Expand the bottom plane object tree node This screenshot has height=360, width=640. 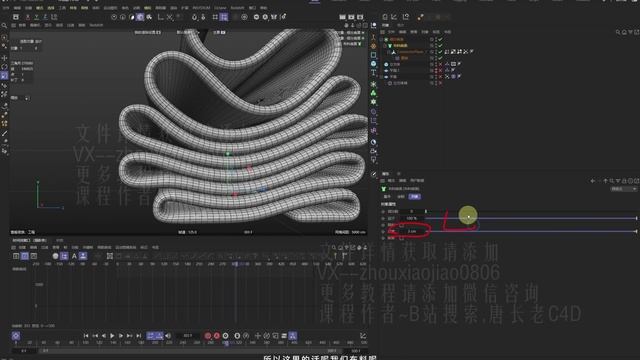pyautogui.click(x=382, y=77)
